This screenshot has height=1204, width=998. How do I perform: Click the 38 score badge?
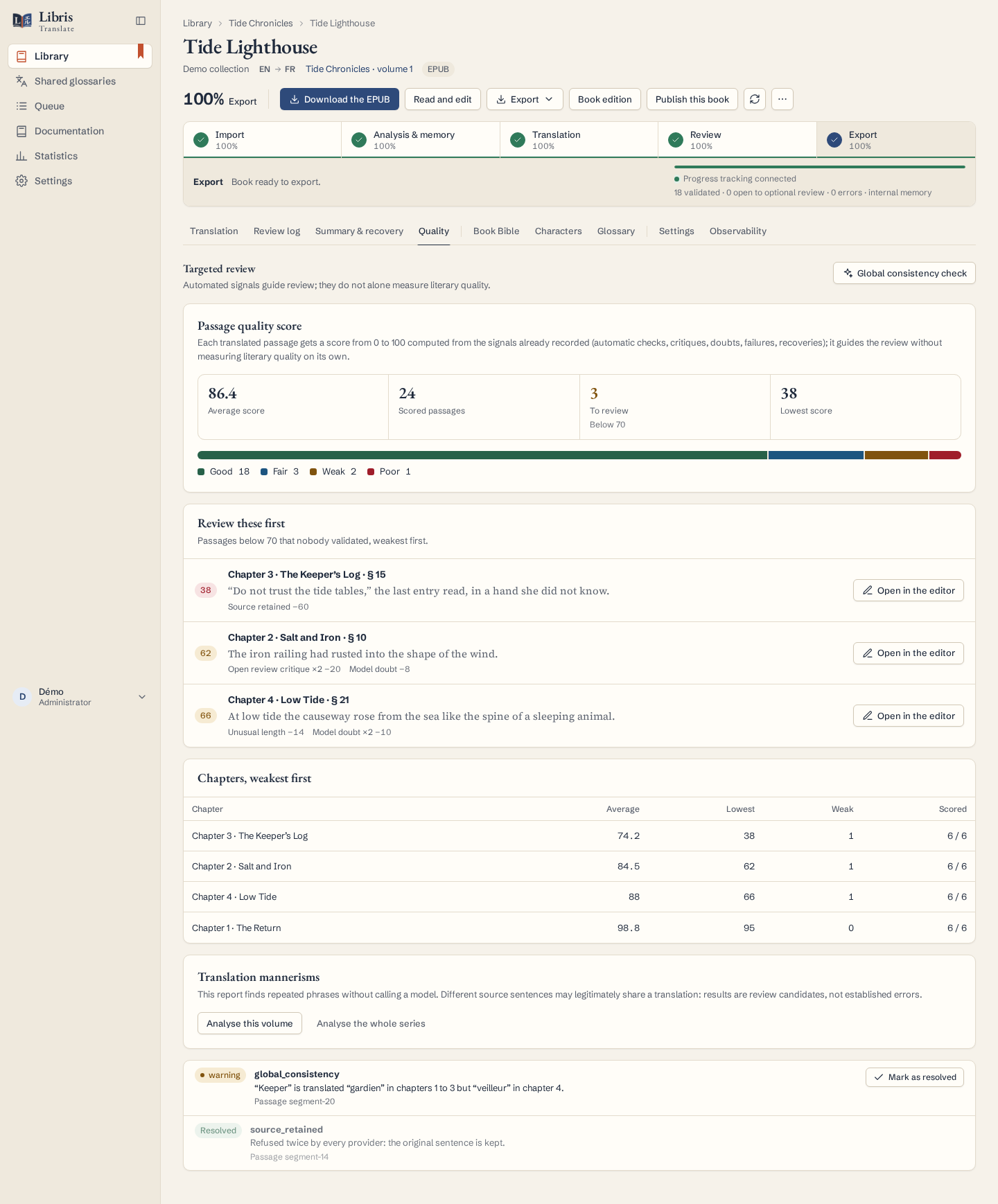pos(206,590)
